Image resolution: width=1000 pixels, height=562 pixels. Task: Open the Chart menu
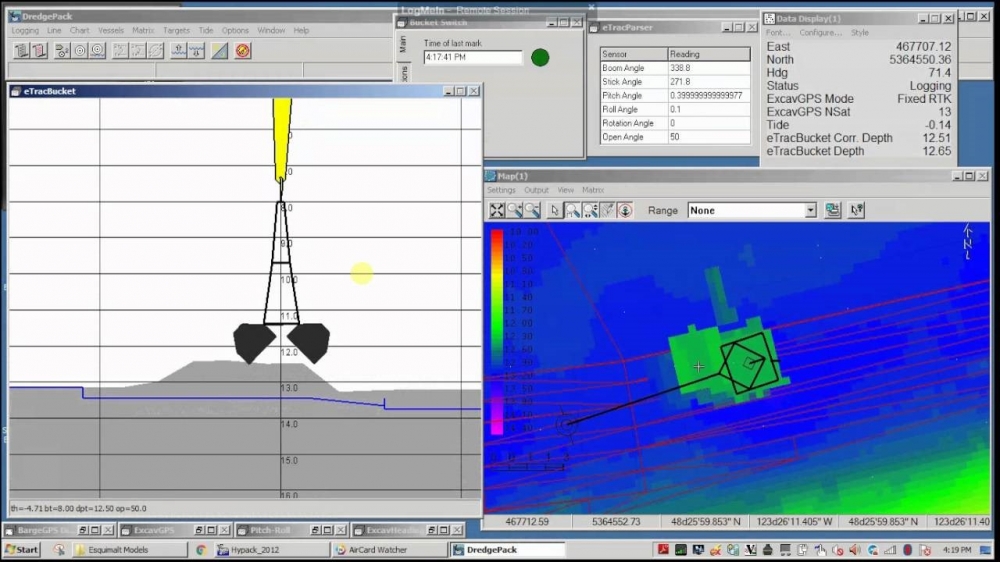[80, 30]
